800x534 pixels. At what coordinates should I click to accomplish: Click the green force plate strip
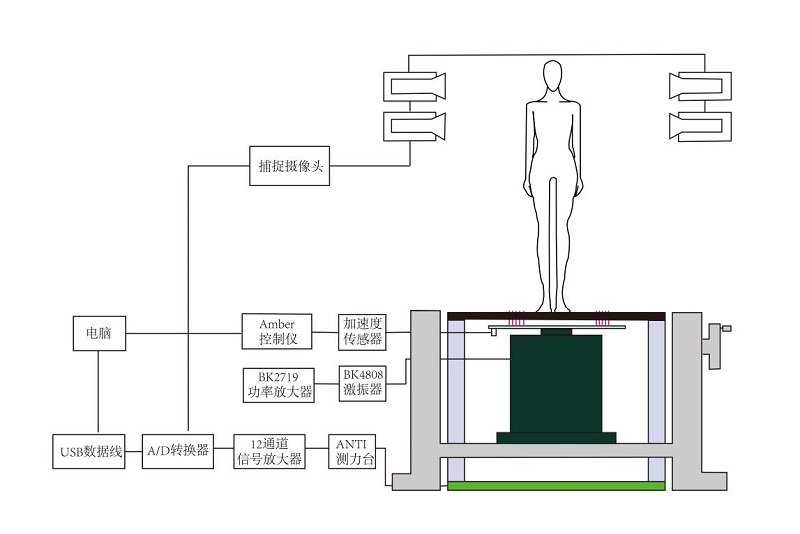click(x=556, y=486)
